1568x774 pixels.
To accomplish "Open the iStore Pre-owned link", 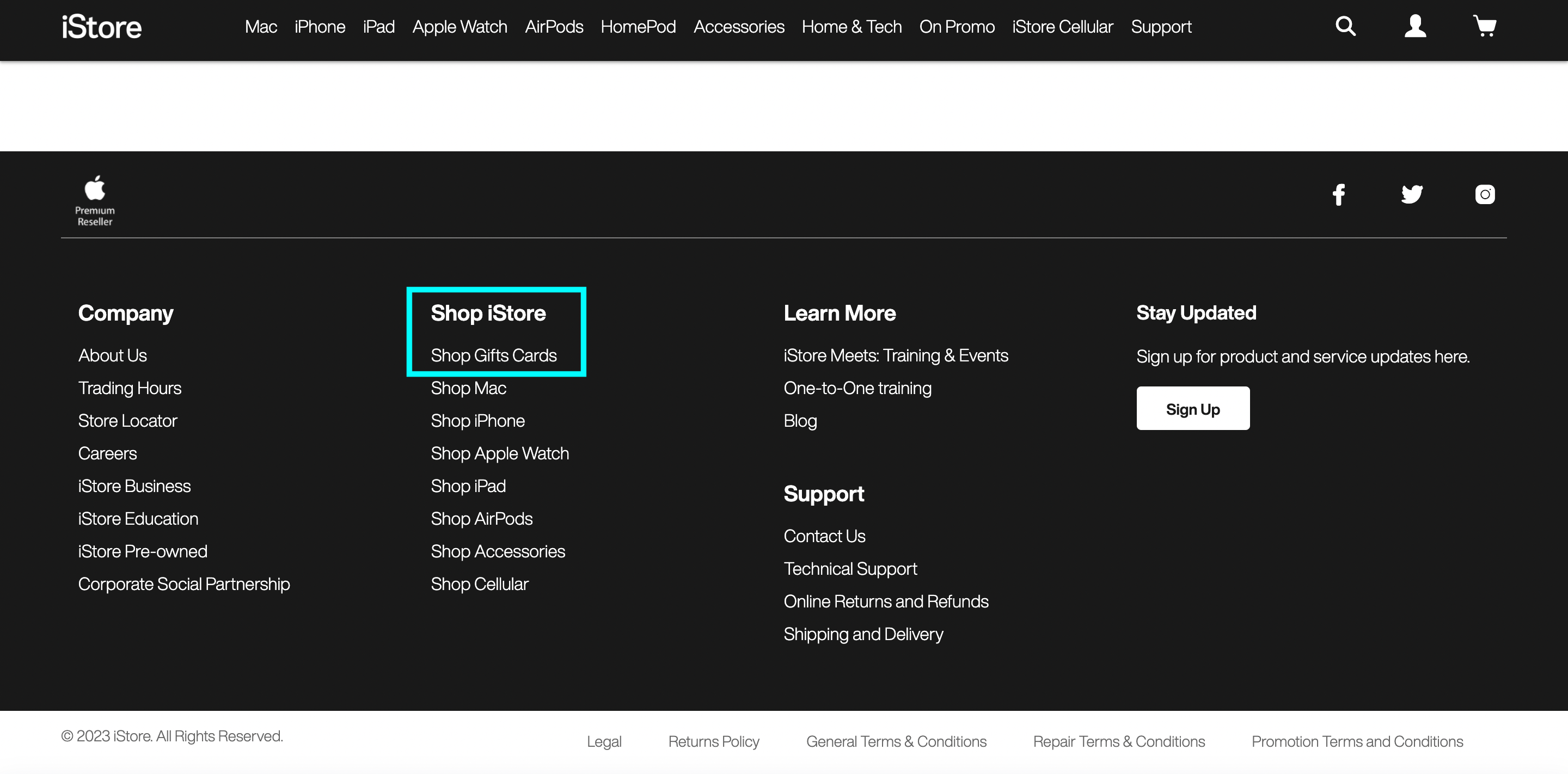I will (143, 551).
